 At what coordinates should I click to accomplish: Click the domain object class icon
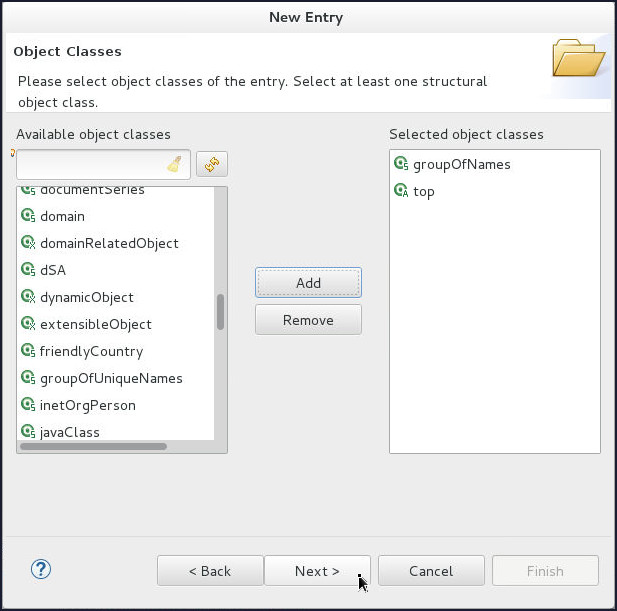(28, 216)
